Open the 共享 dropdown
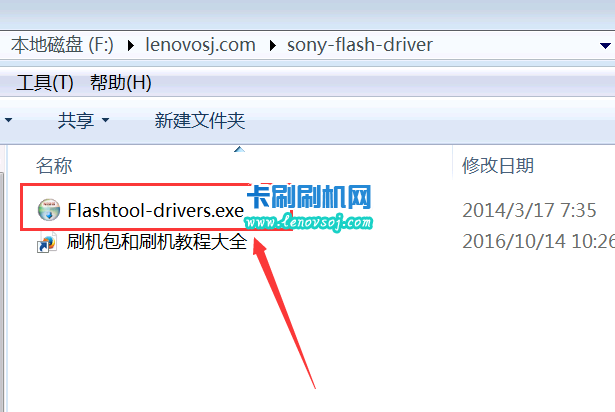615x412 pixels. 83,120
